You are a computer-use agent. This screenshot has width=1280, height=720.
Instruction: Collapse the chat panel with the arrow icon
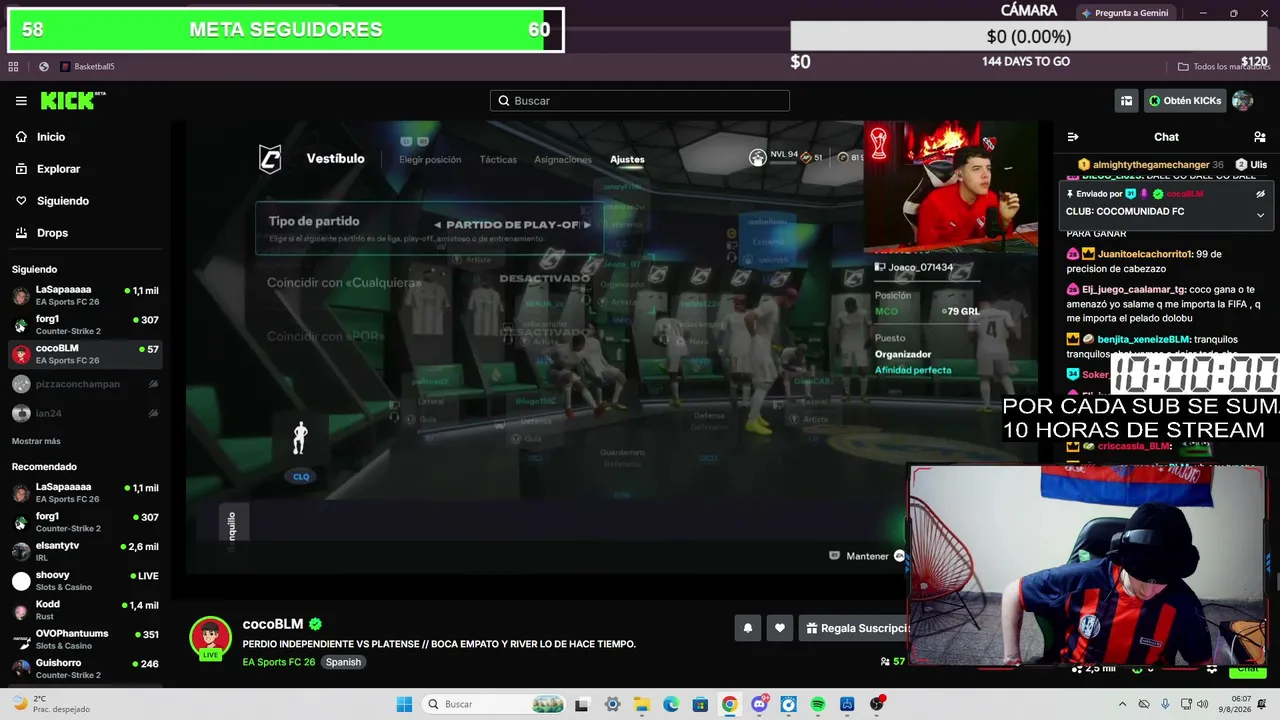click(x=1073, y=137)
